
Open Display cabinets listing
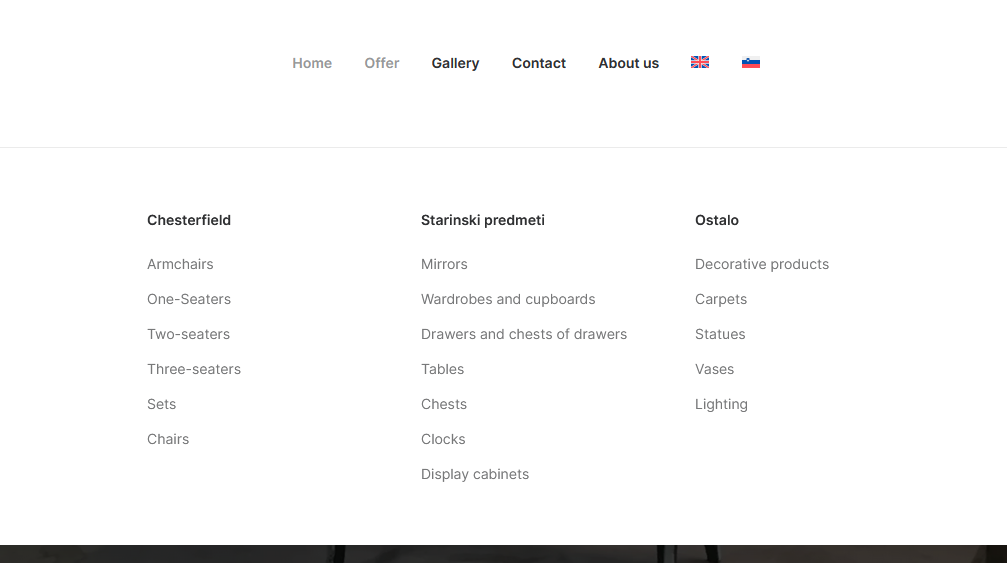click(475, 474)
